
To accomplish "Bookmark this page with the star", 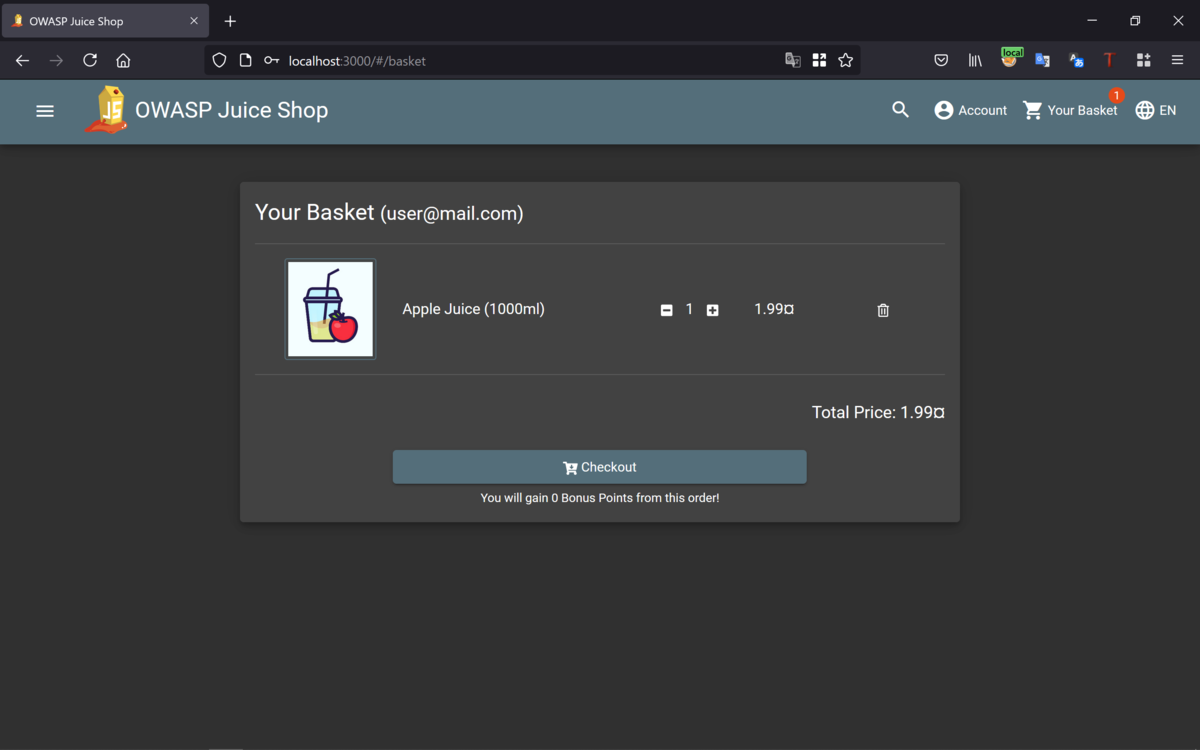I will [846, 60].
